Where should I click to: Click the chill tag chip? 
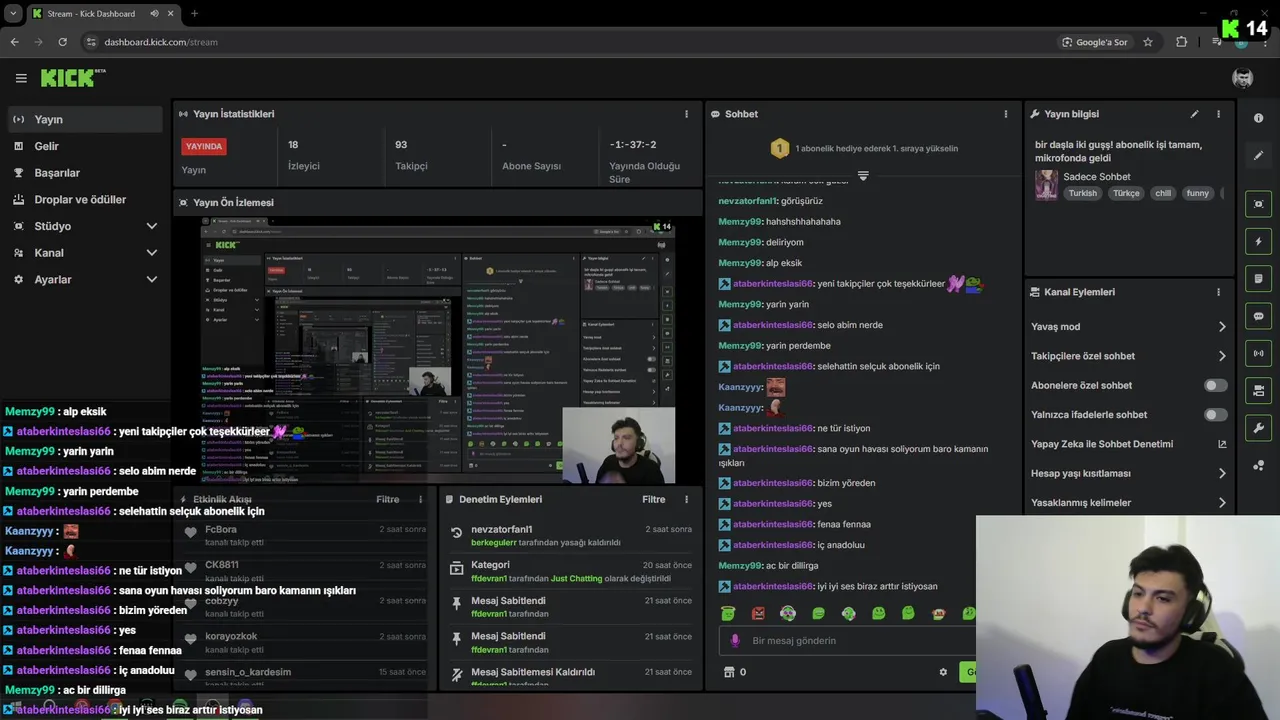pos(1163,193)
